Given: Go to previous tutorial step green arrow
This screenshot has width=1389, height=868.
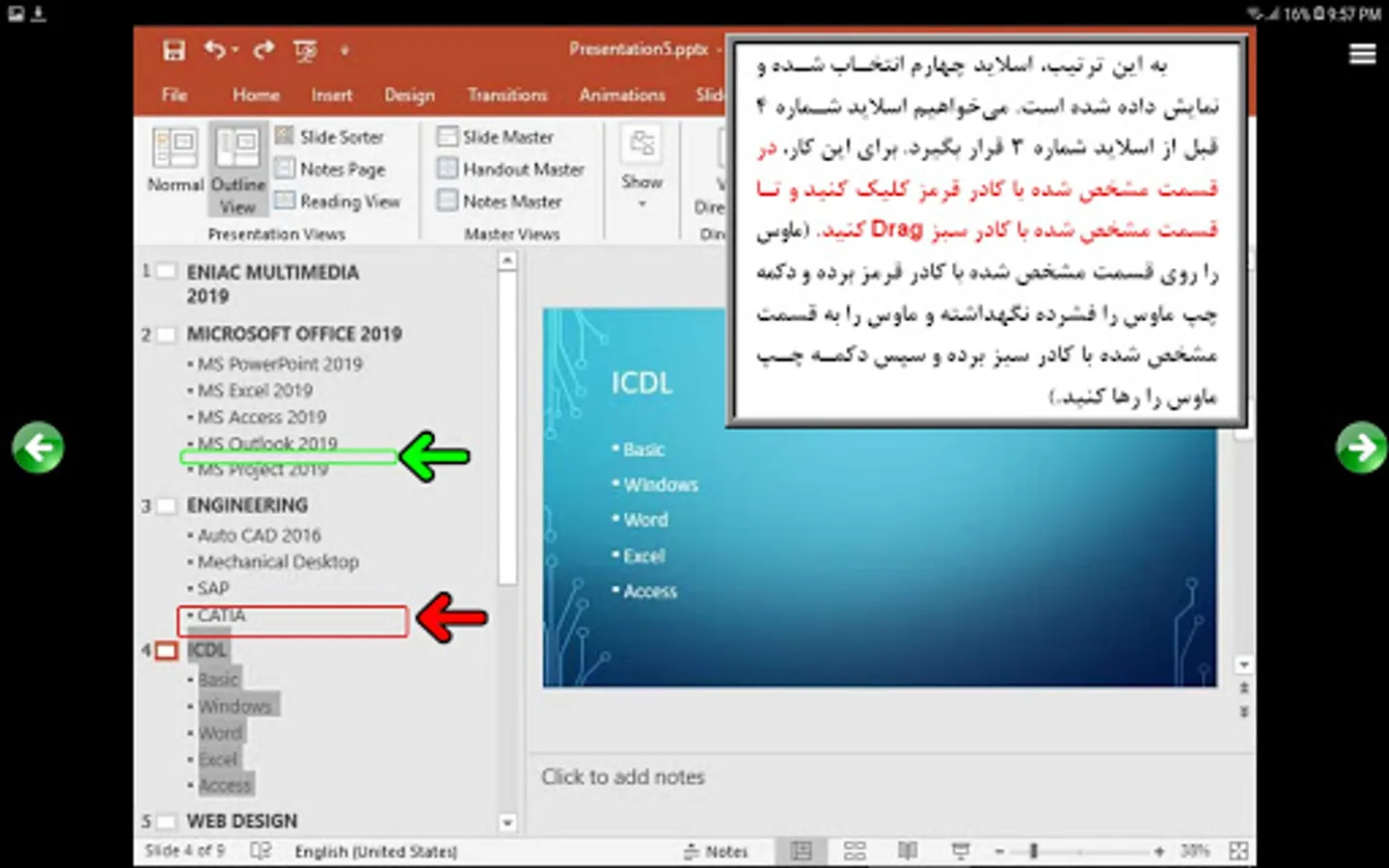Looking at the screenshot, I should click(38, 448).
